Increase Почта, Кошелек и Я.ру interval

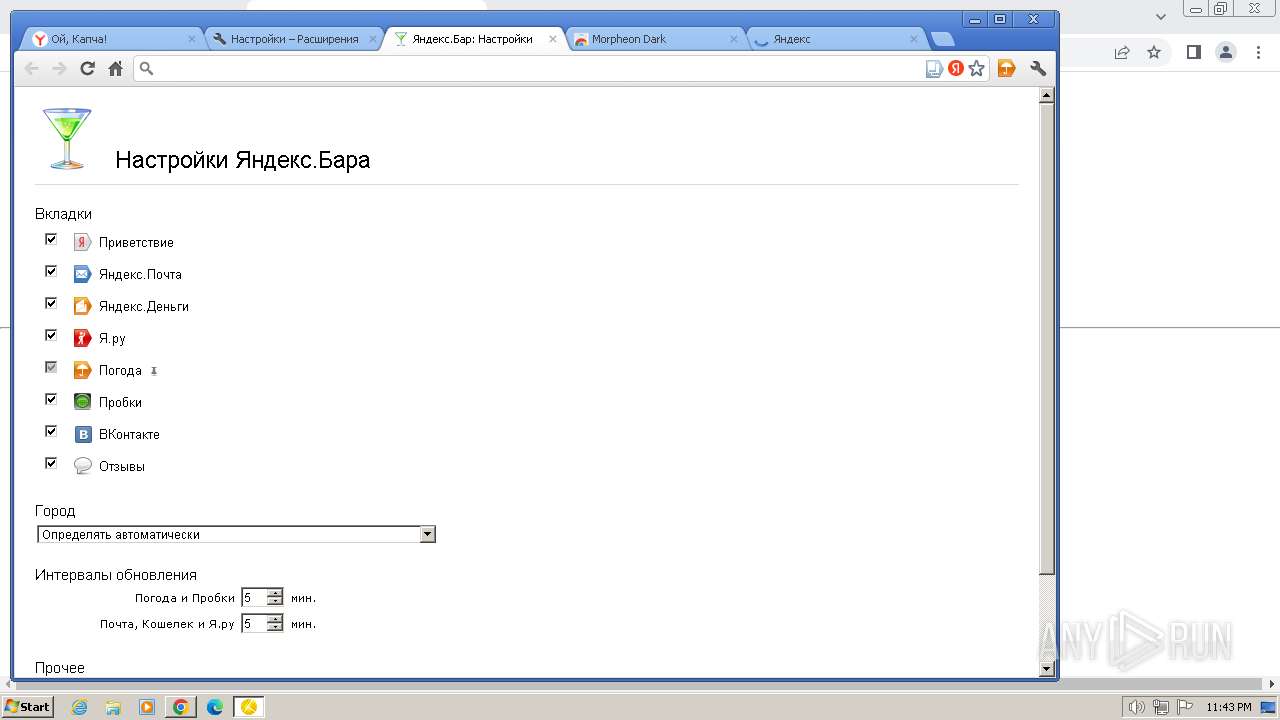coord(275,620)
